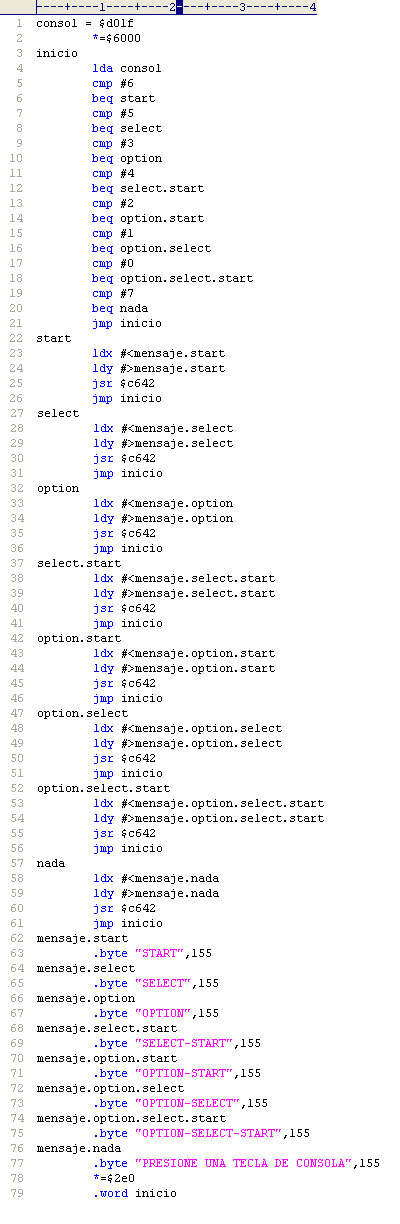400x1224 pixels.
Task: Click the 'start' label on line 22
Action: (x=54, y=338)
